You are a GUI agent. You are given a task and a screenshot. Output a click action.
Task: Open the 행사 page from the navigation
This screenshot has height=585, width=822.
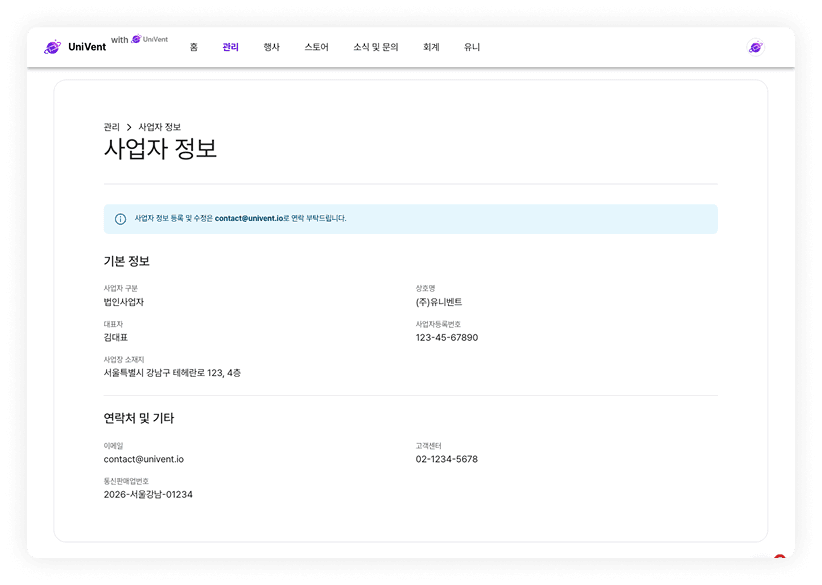coord(270,46)
